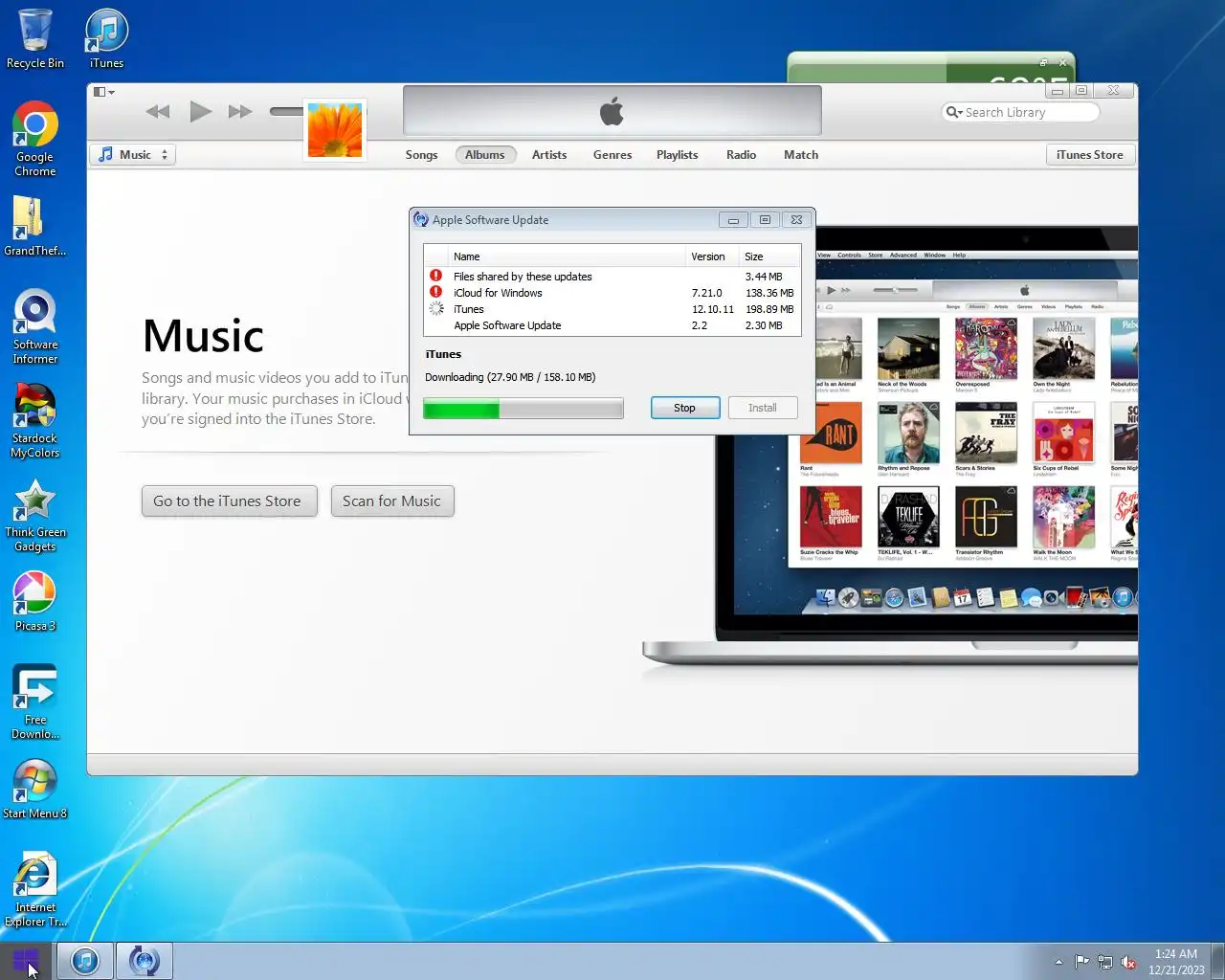The height and width of the screenshot is (980, 1225).
Task: Click the Action Center flag tray icon
Action: click(1081, 962)
